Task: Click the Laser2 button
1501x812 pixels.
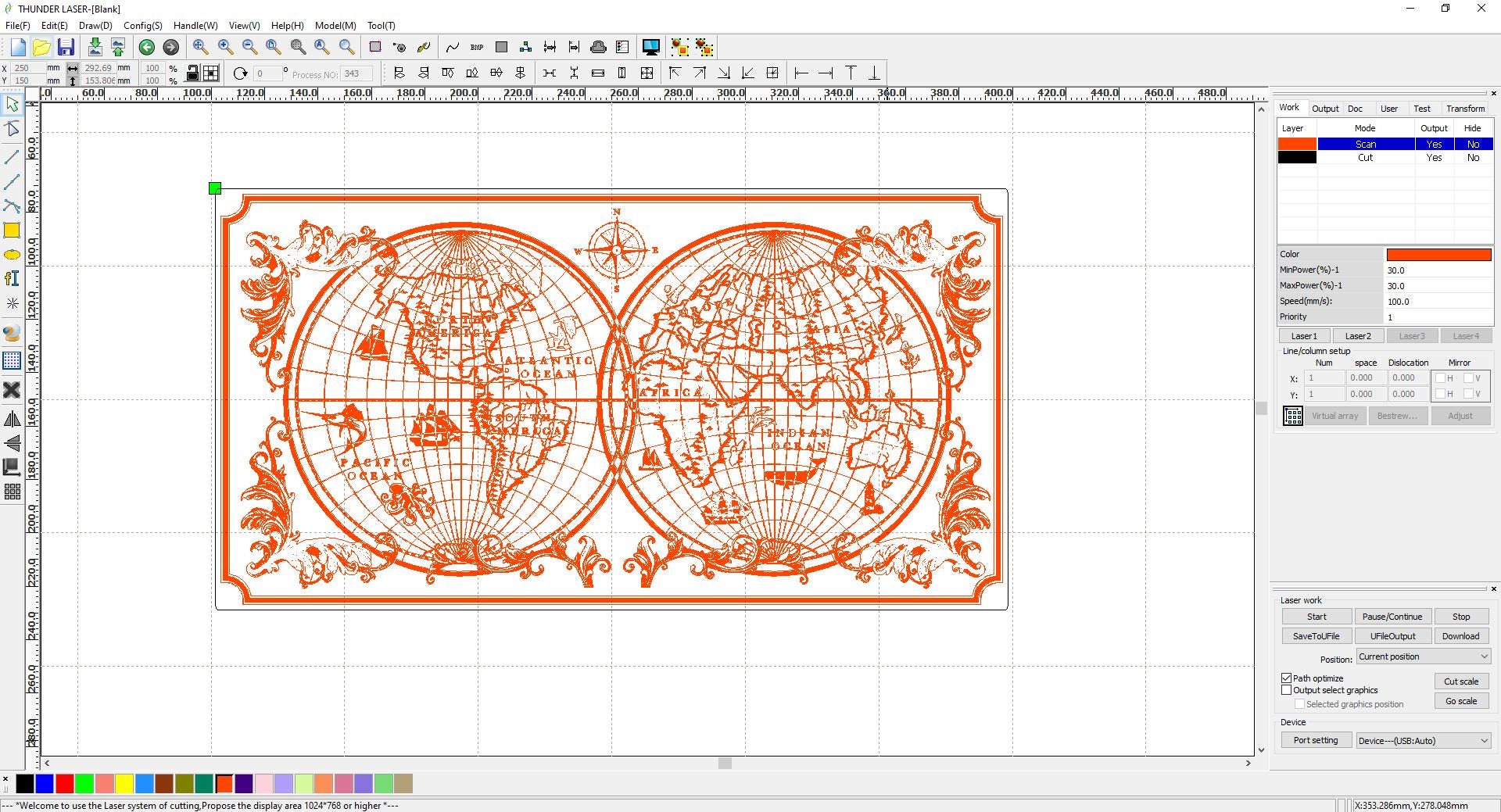Action: tap(1358, 336)
